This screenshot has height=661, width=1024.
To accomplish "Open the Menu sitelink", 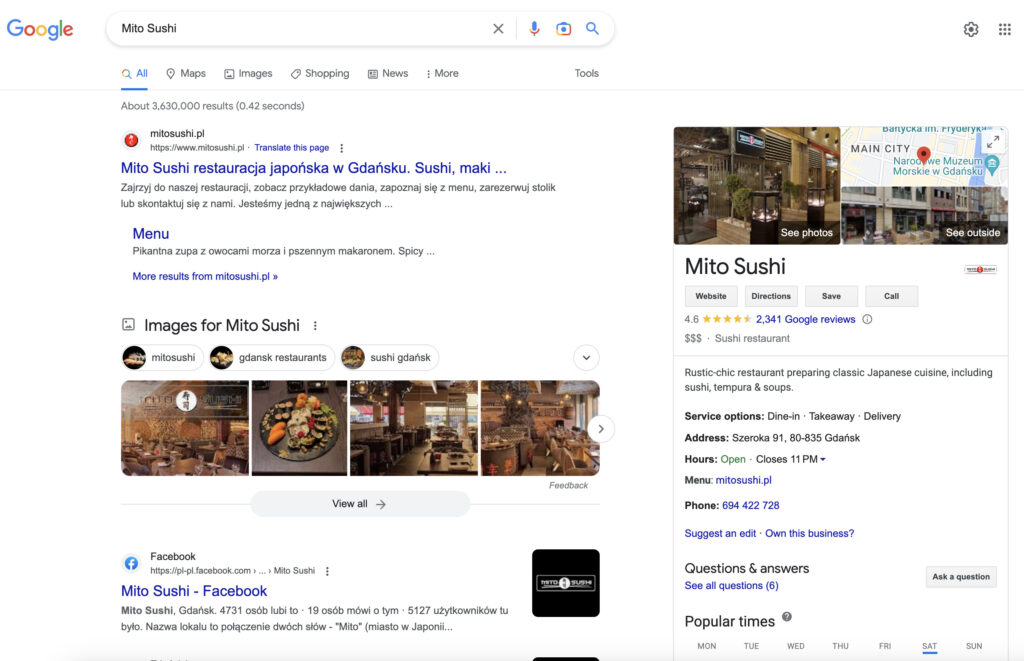I will pyautogui.click(x=151, y=234).
